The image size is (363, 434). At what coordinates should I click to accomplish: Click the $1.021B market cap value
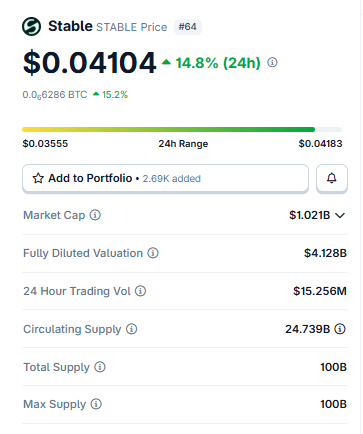click(x=309, y=215)
